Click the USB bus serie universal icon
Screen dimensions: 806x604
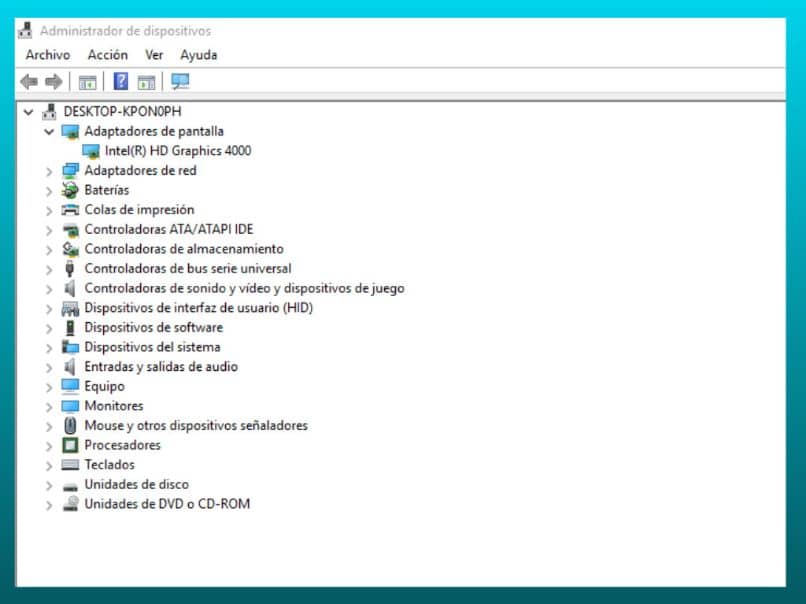70,269
